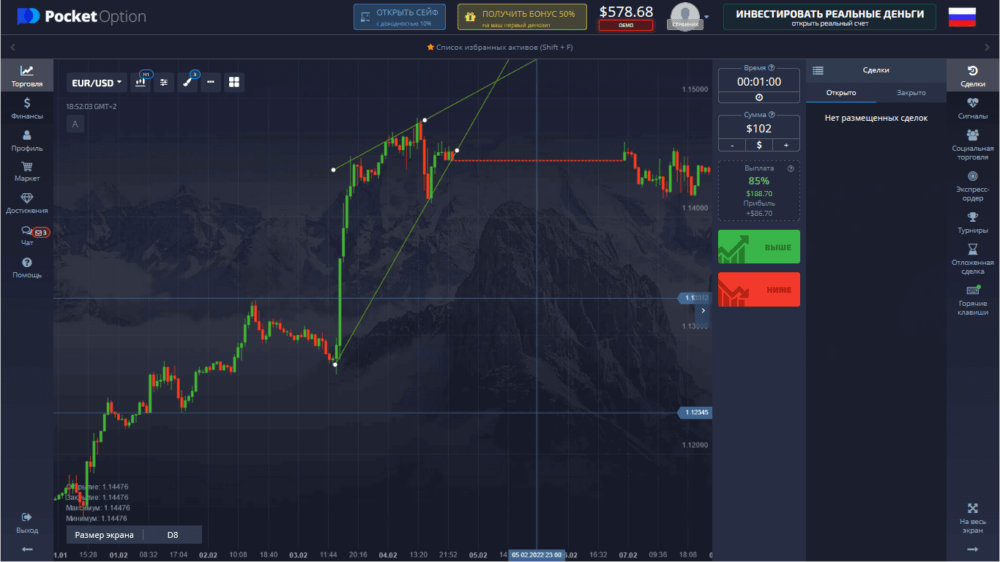Select the Открыто deals tab

(x=840, y=92)
